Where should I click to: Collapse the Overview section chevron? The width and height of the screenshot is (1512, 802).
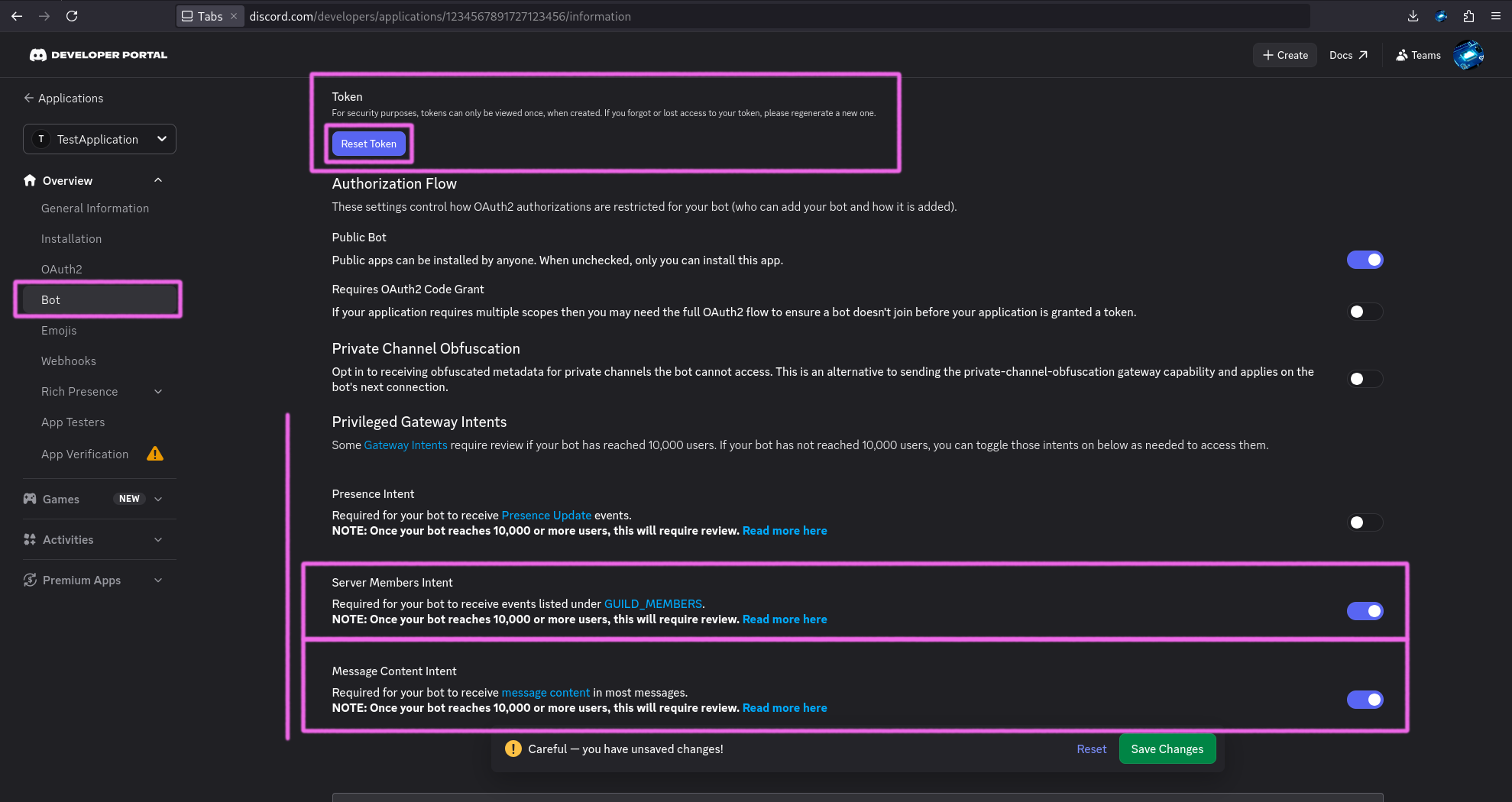[158, 180]
